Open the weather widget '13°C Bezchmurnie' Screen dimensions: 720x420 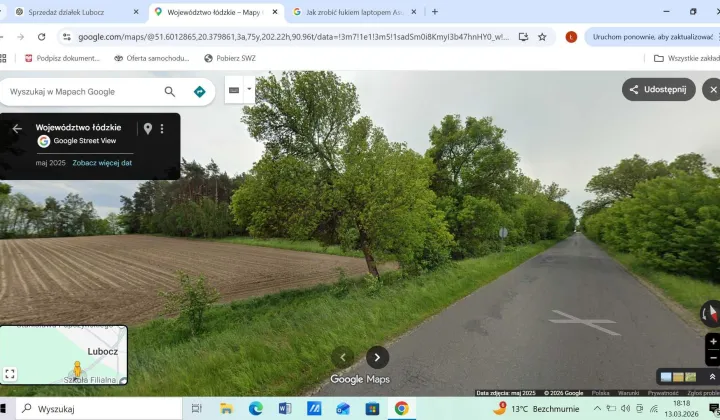click(x=536, y=409)
